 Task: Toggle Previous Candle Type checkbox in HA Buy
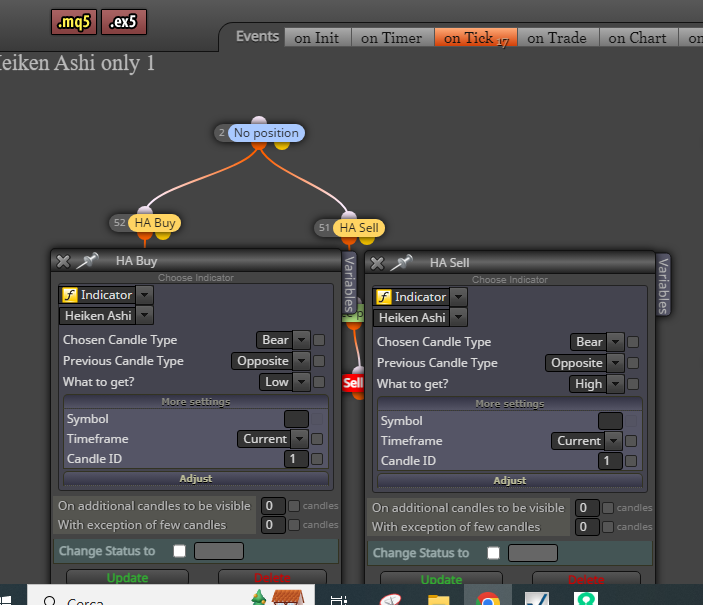tap(319, 361)
